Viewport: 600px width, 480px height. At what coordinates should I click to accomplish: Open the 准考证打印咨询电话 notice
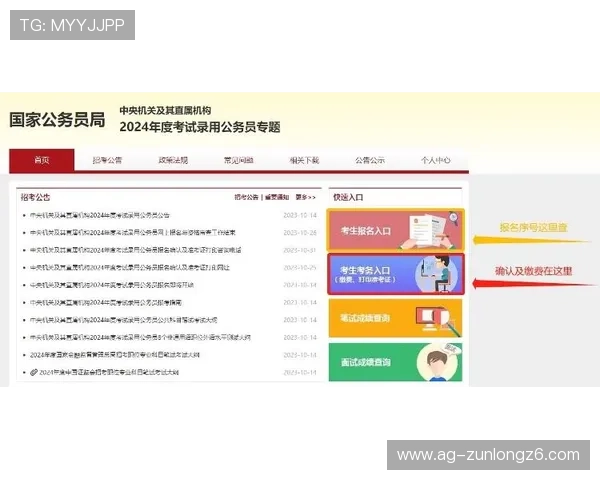click(x=135, y=250)
